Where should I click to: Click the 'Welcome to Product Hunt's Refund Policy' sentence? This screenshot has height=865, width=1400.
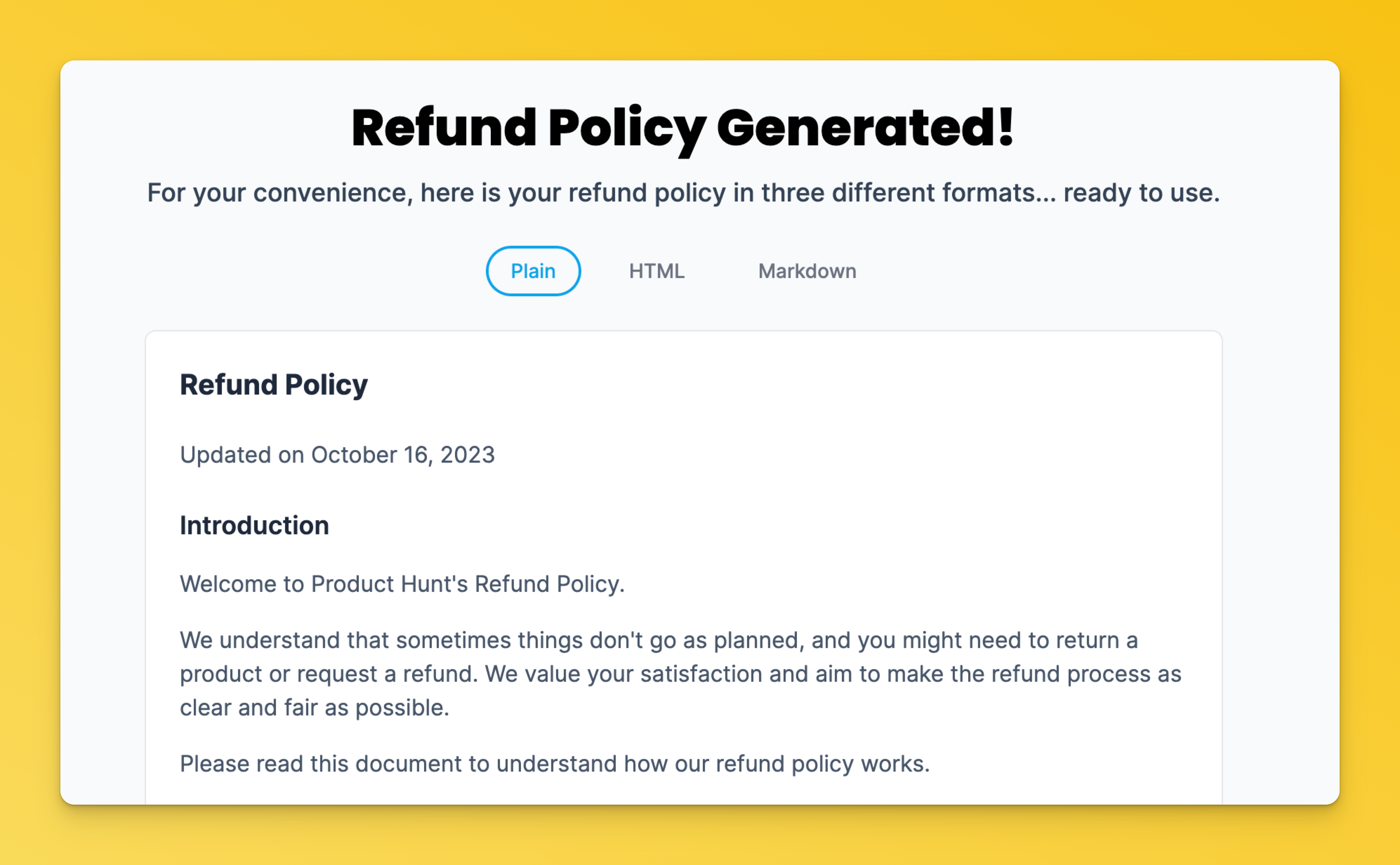pyautogui.click(x=402, y=584)
